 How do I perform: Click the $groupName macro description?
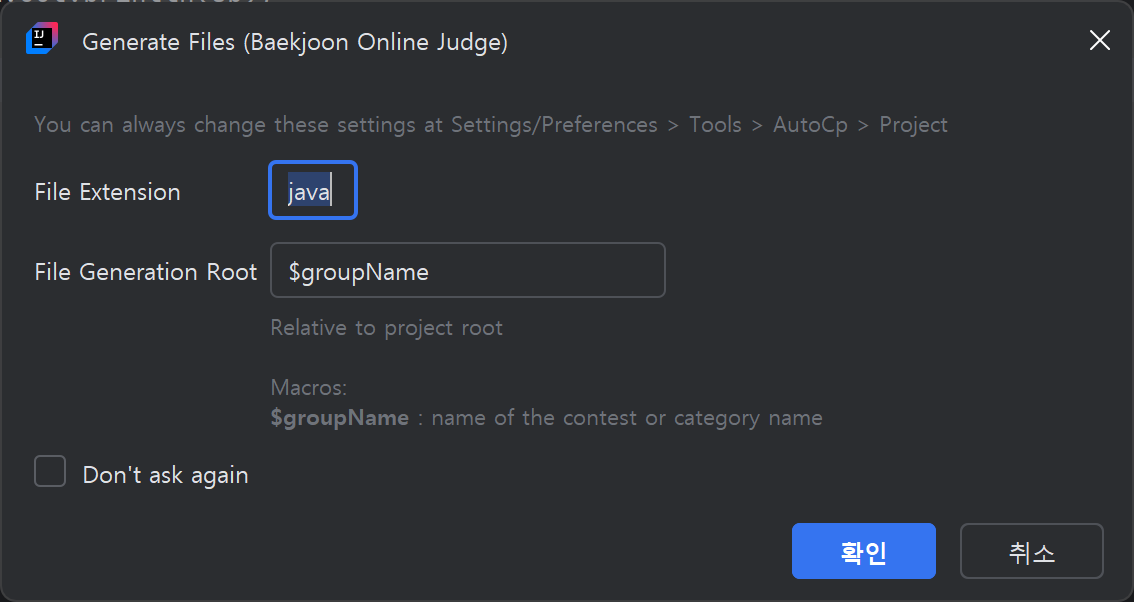point(547,418)
